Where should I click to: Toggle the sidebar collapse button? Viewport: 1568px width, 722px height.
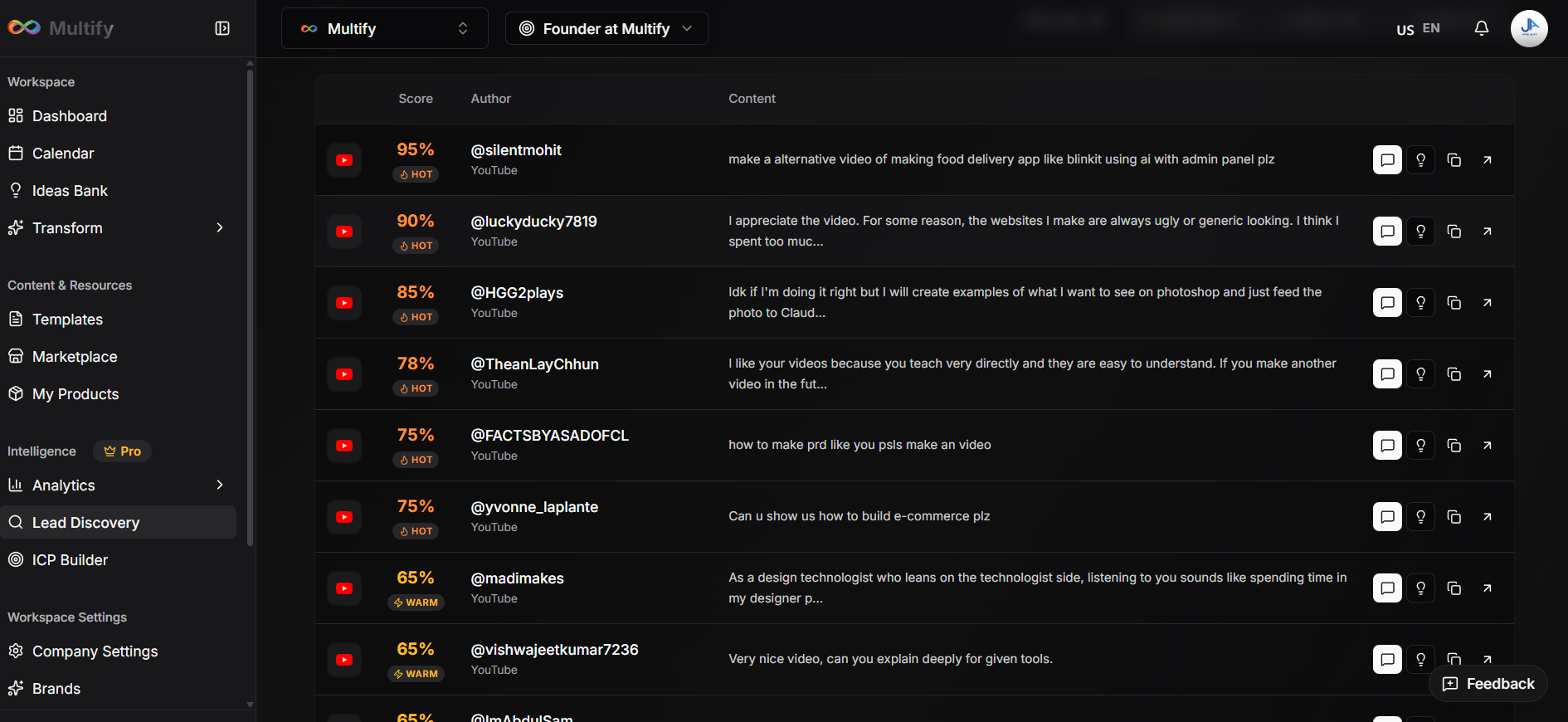222,28
